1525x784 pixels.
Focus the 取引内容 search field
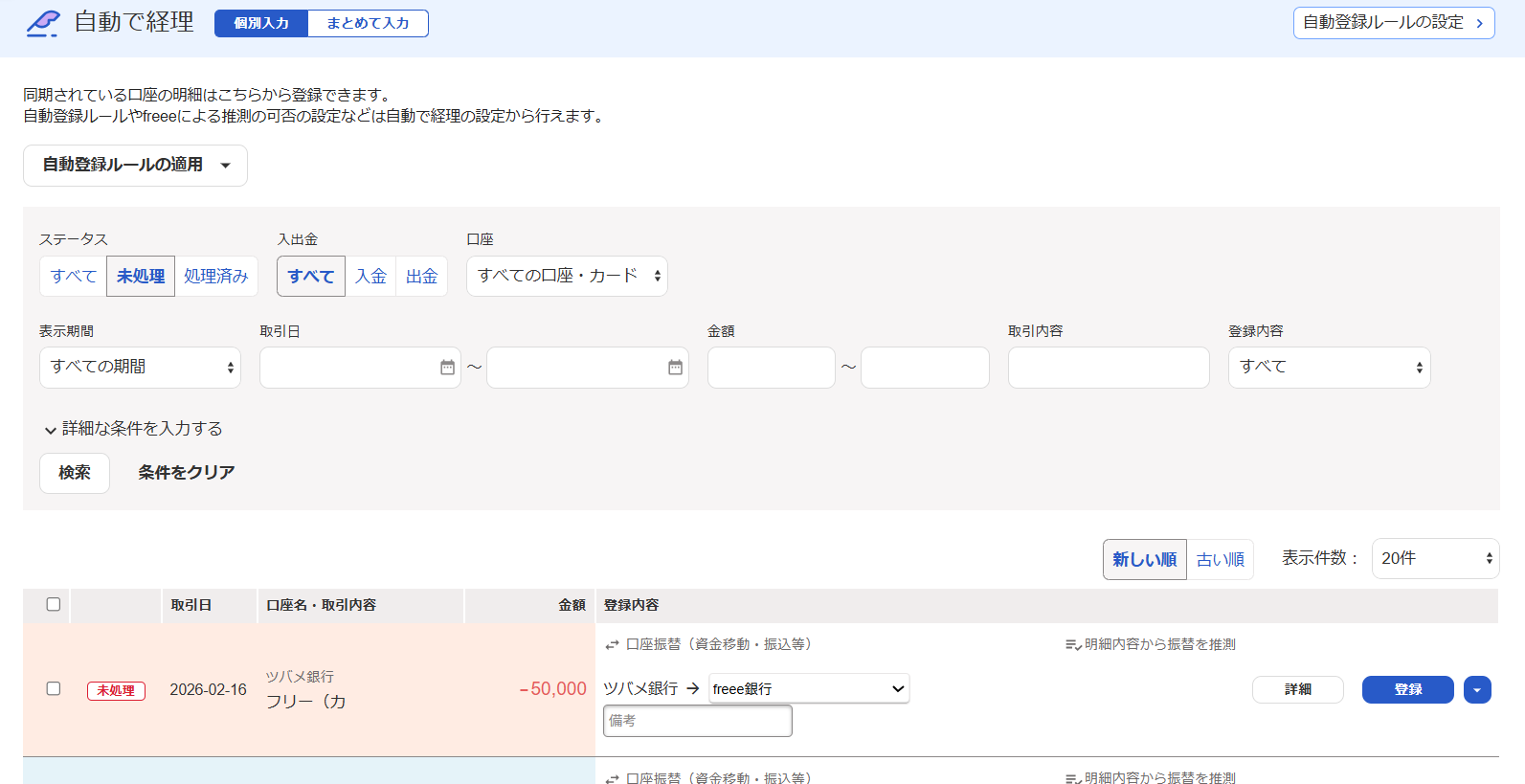coord(1109,368)
